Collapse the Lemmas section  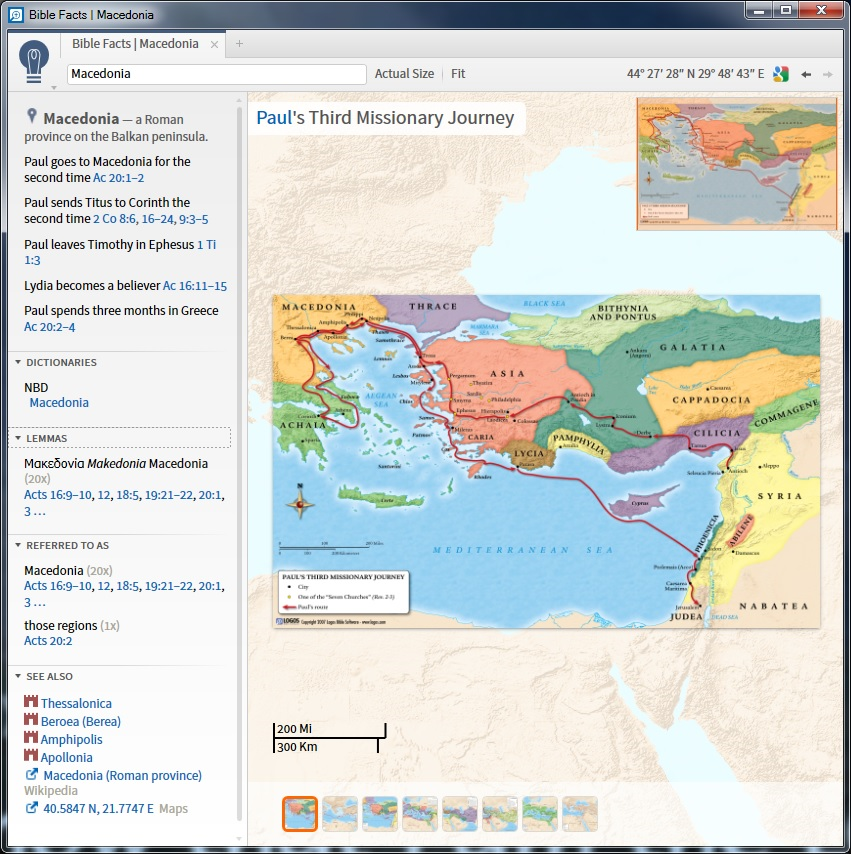point(18,438)
